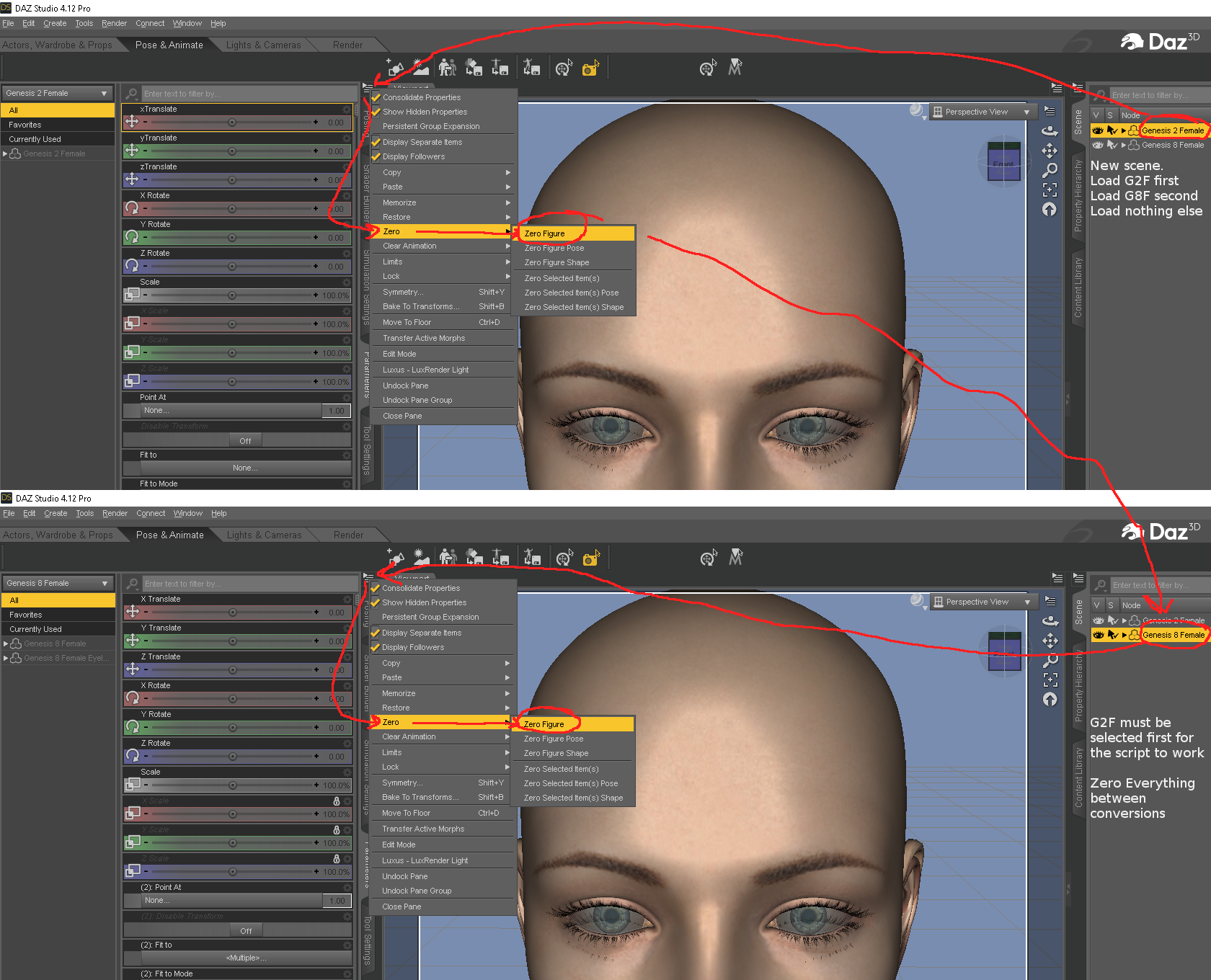The image size is (1211, 980).
Task: Choose Move To Floor in lower window menu
Action: (442, 813)
